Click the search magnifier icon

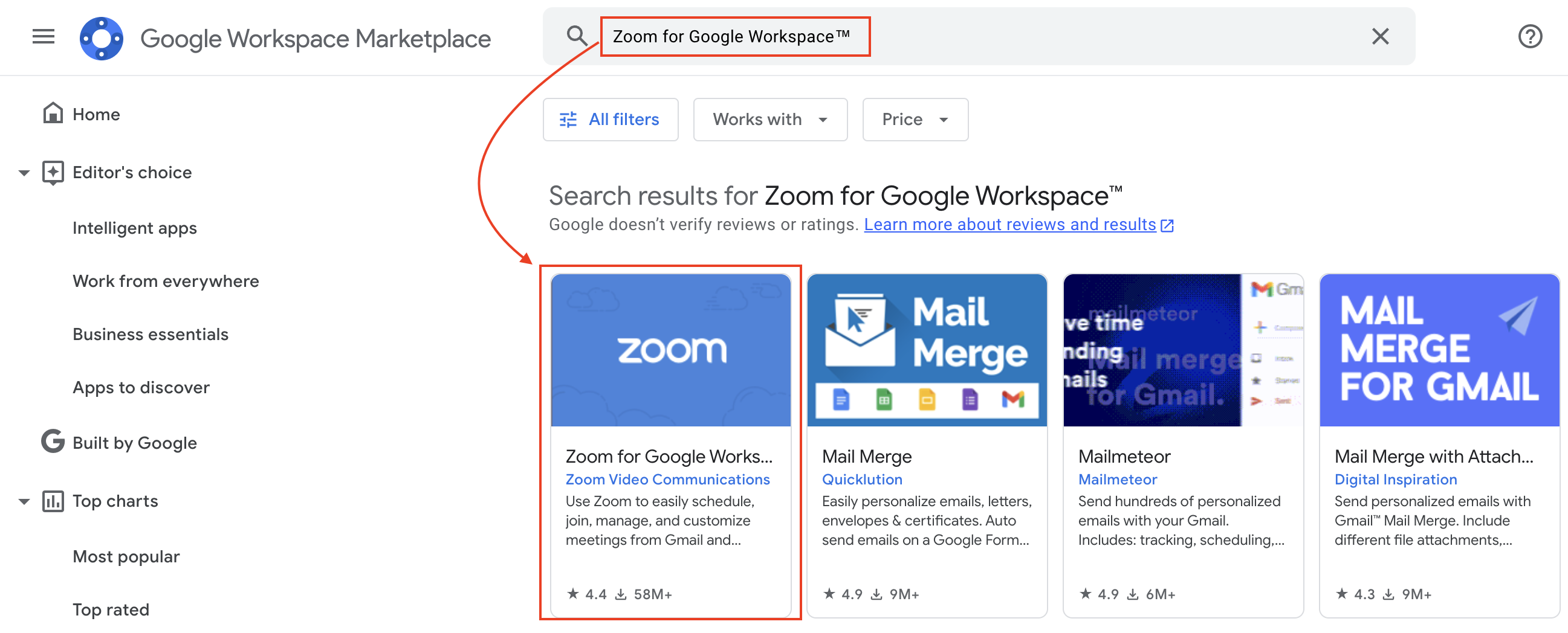[577, 36]
